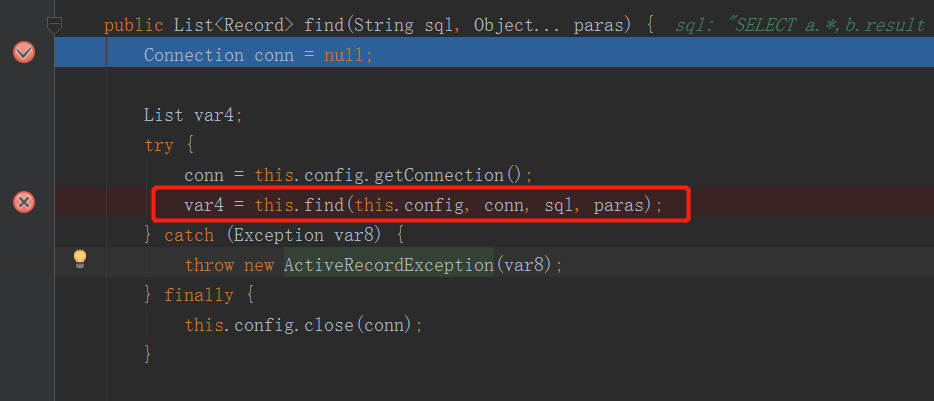
Task: Collapse the find method using fold marker
Action: [55, 23]
